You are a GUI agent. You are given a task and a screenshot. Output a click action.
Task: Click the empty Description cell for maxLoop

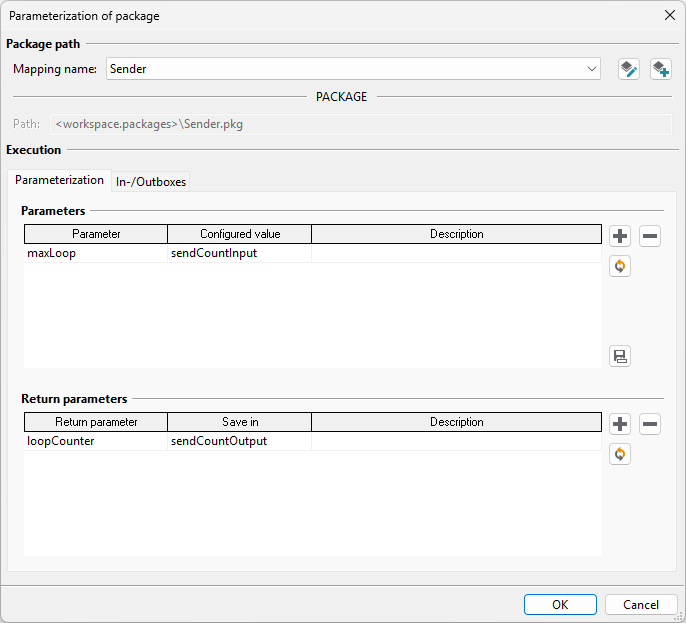coord(457,253)
